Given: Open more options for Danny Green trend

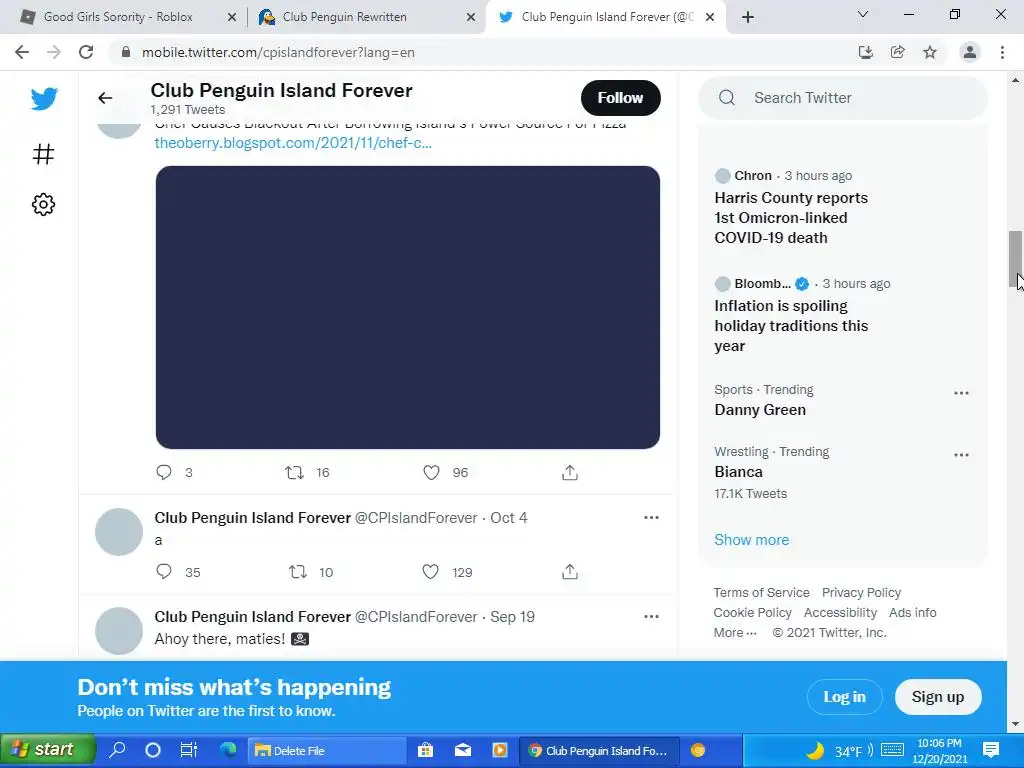Looking at the screenshot, I should click(x=961, y=393).
